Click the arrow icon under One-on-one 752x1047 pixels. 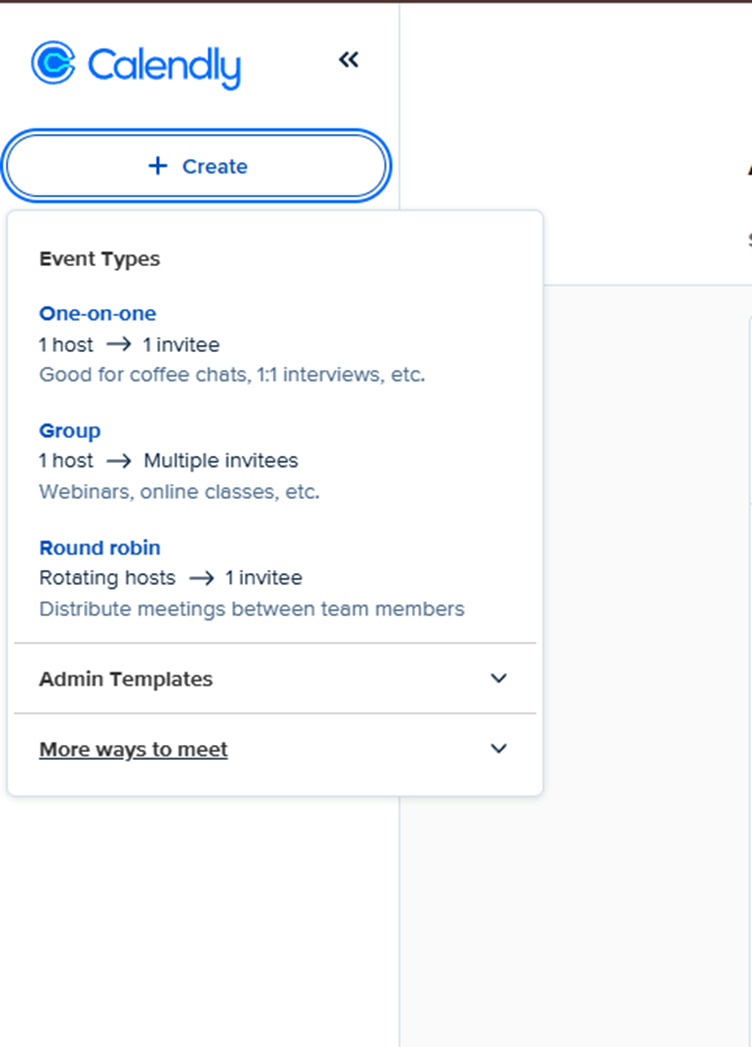(118, 345)
